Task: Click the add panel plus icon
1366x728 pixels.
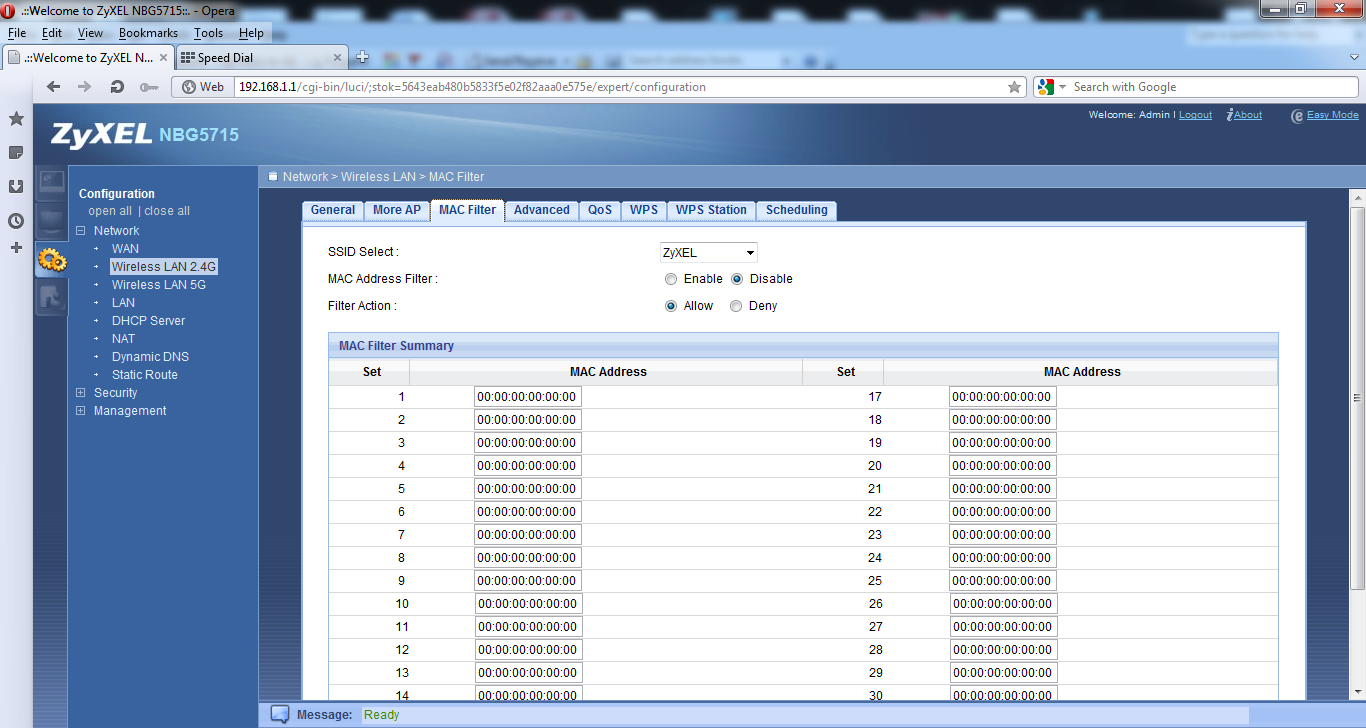Action: (16, 247)
